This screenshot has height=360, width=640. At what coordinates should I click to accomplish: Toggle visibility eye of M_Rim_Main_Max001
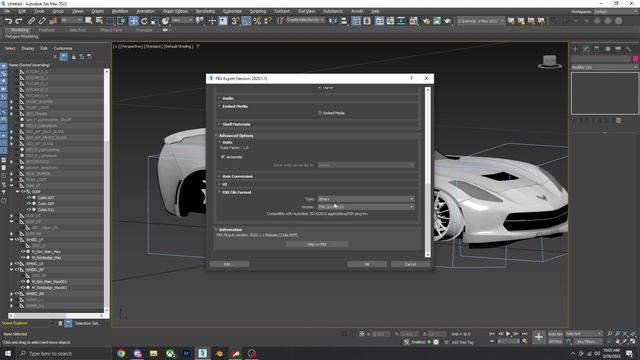(x=23, y=282)
